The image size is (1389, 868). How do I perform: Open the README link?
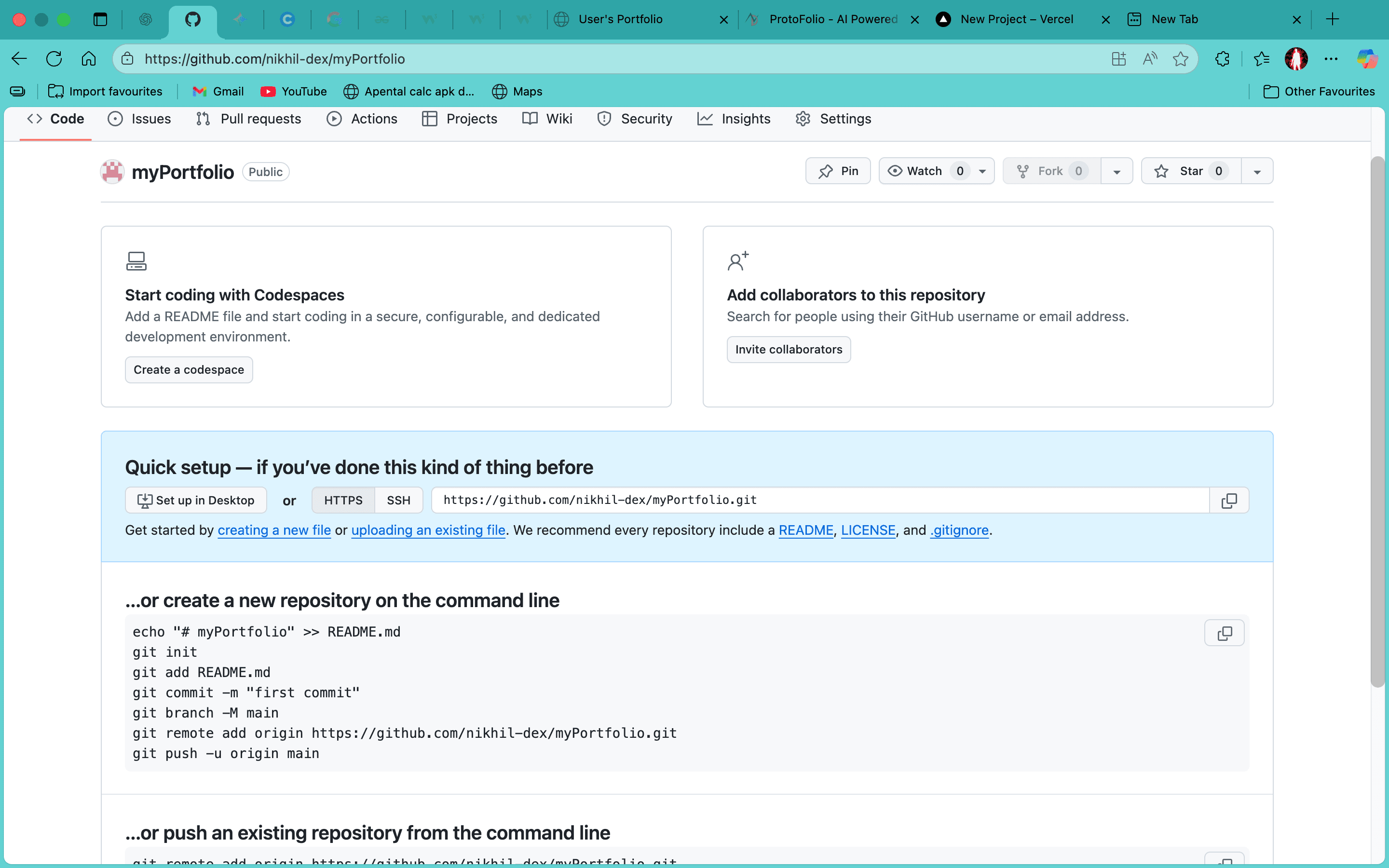(x=806, y=530)
